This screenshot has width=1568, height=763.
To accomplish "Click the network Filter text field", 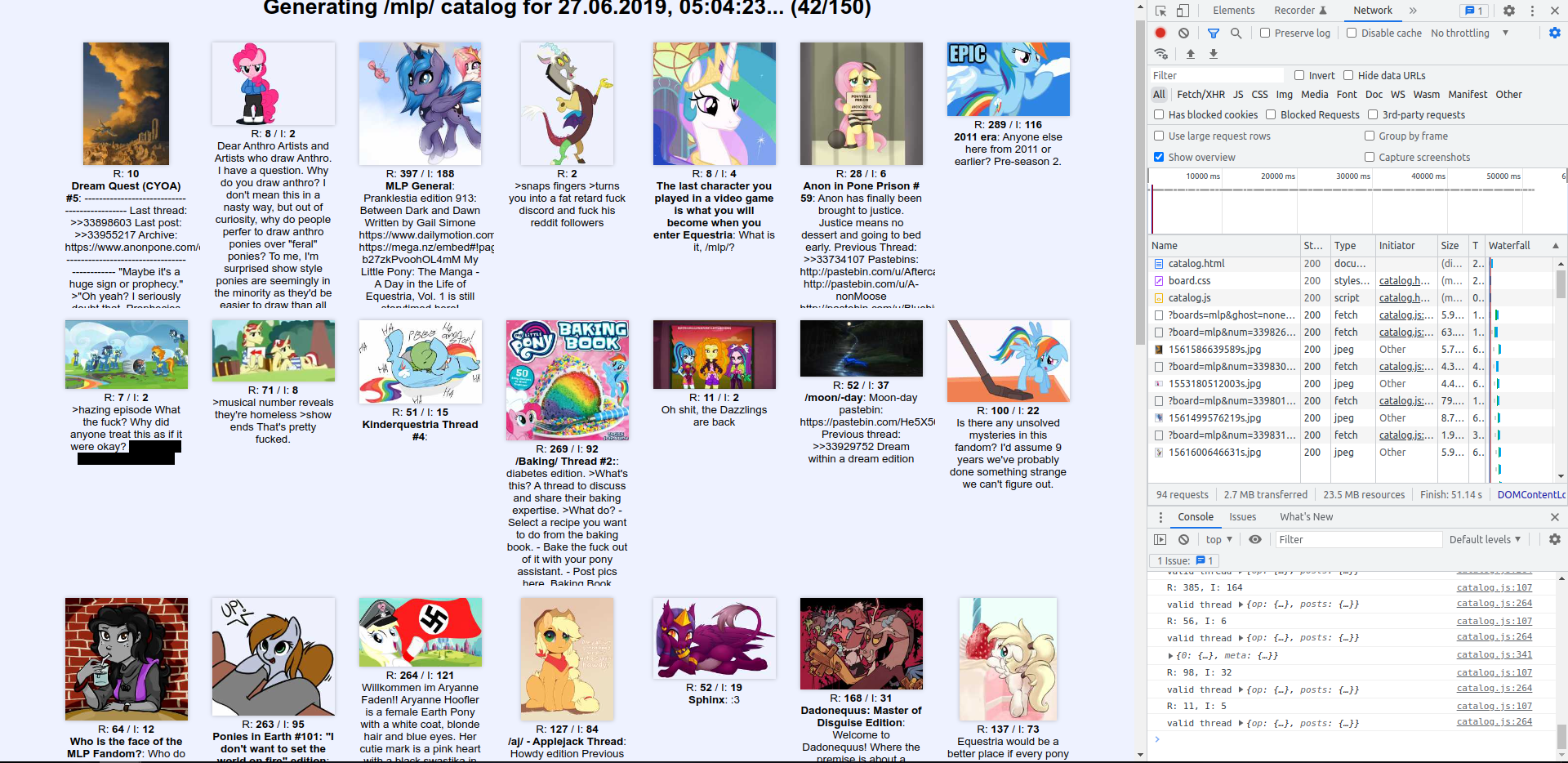I will 1217,75.
